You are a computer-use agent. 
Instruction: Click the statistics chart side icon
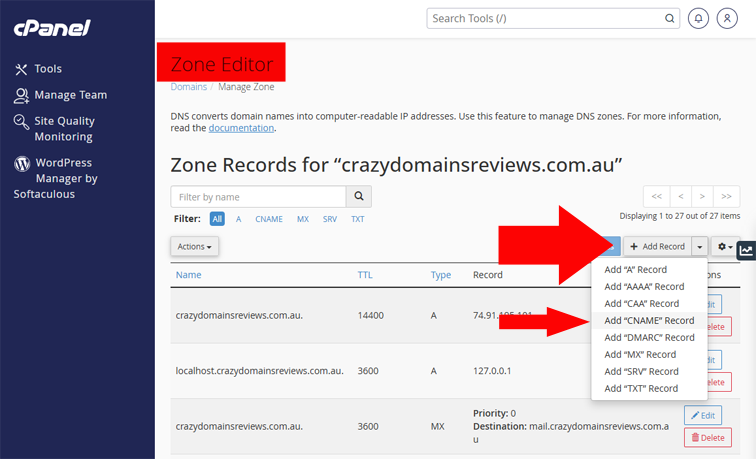pyautogui.click(x=746, y=250)
